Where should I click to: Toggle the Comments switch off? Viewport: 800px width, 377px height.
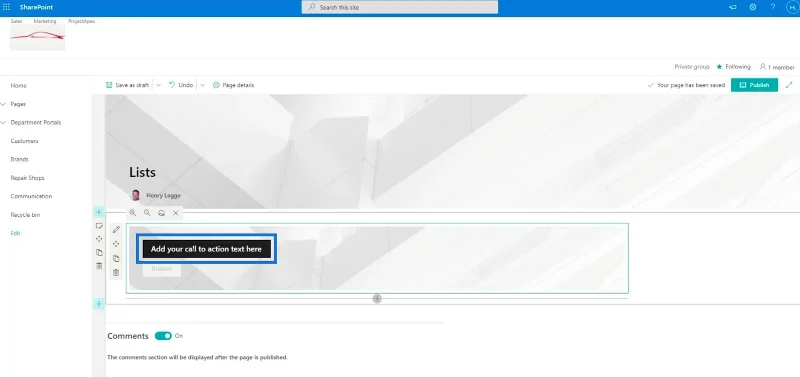click(x=163, y=336)
